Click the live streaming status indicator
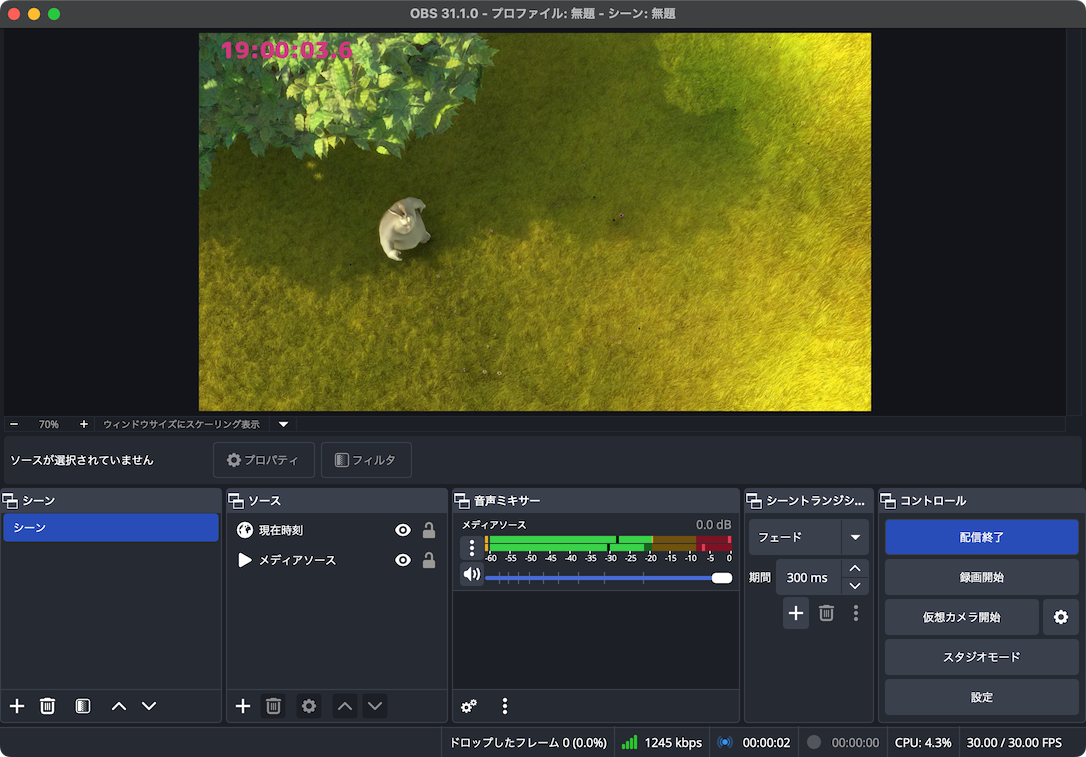1086x757 pixels. [724, 742]
